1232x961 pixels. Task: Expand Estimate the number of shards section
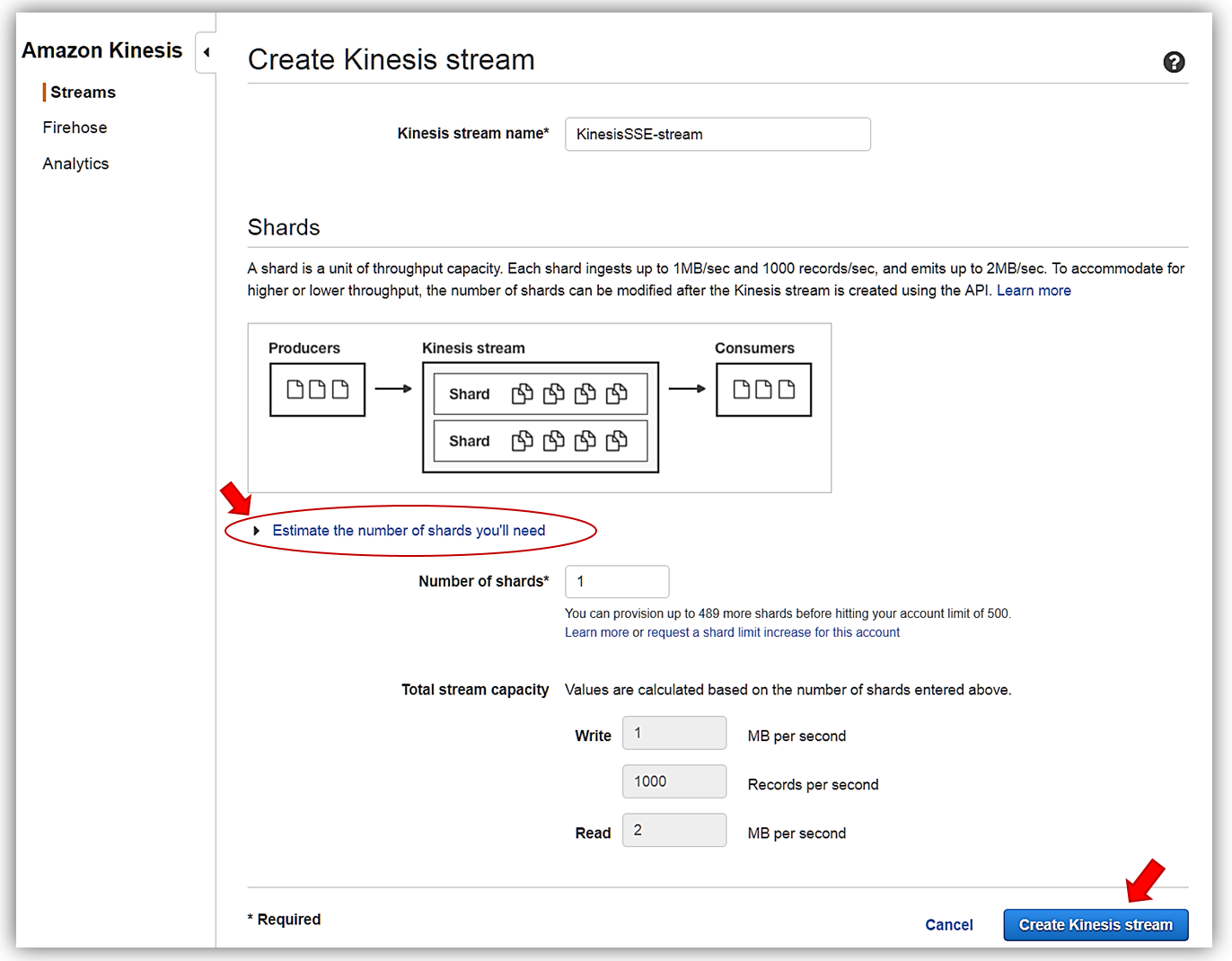409,531
